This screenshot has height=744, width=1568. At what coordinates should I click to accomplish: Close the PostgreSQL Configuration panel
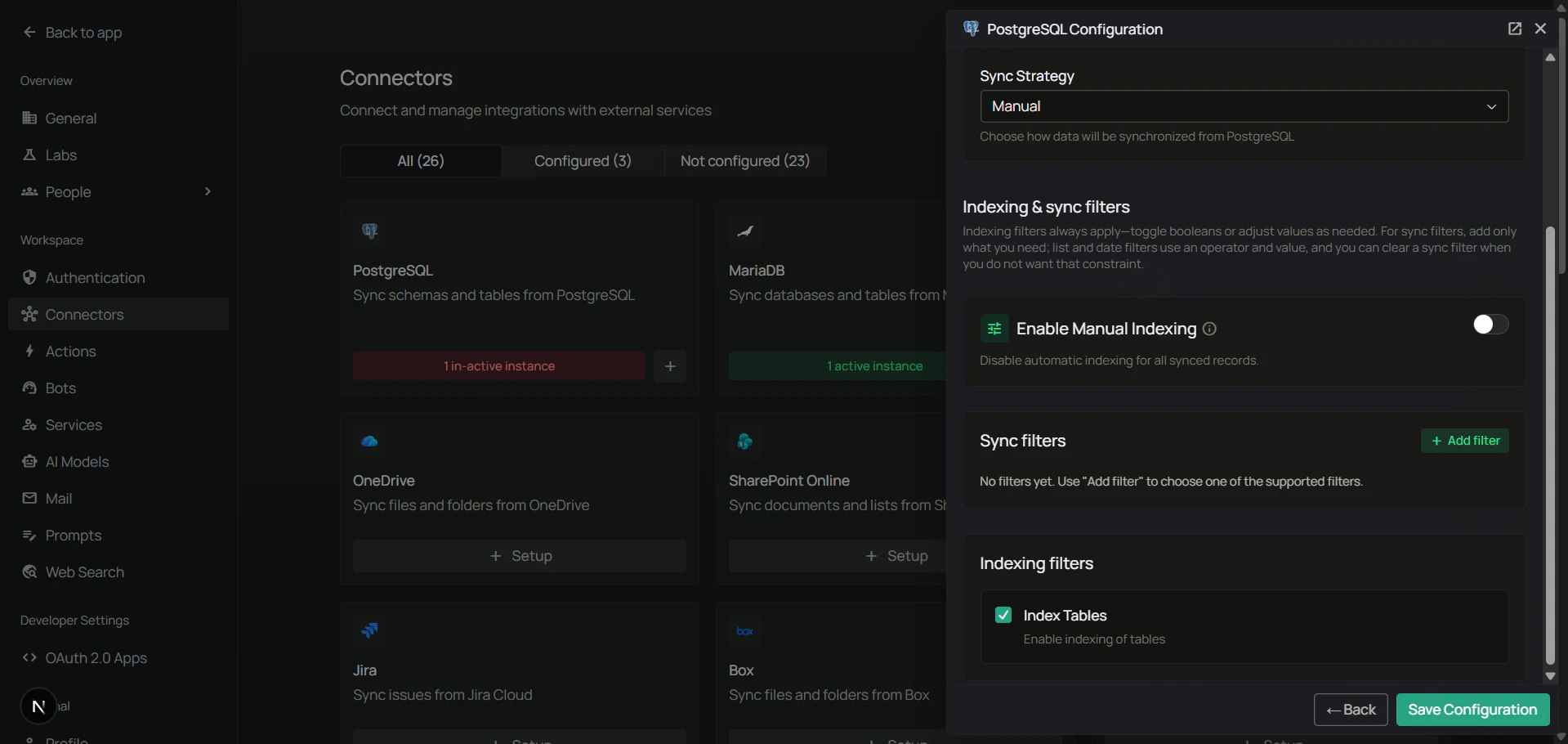coord(1541,29)
